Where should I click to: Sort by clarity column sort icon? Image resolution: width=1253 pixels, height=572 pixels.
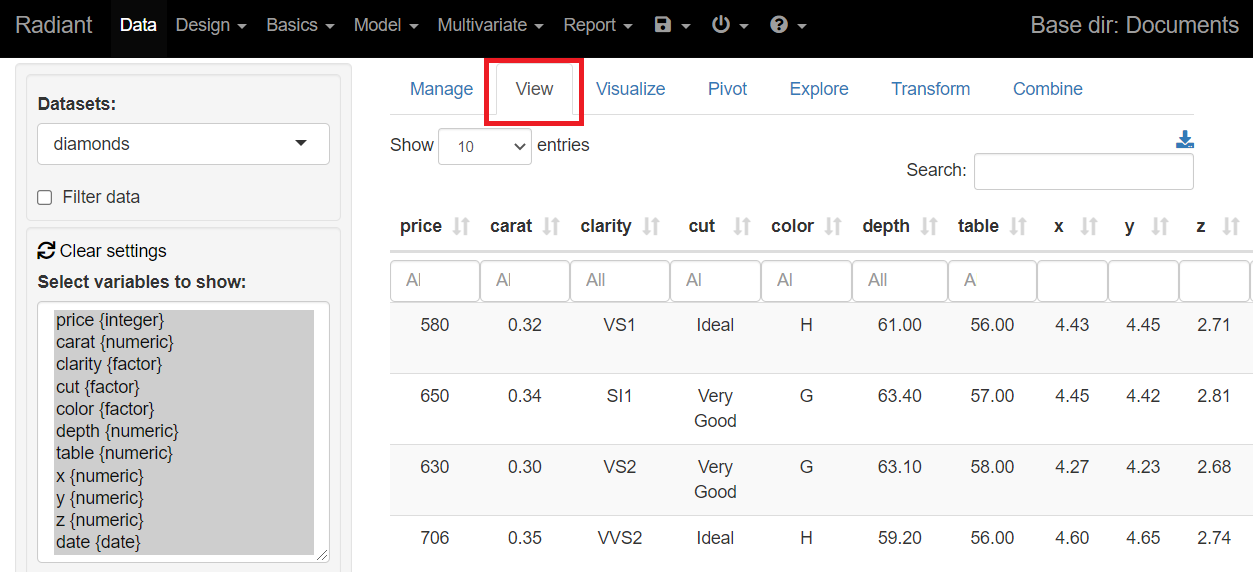(651, 227)
